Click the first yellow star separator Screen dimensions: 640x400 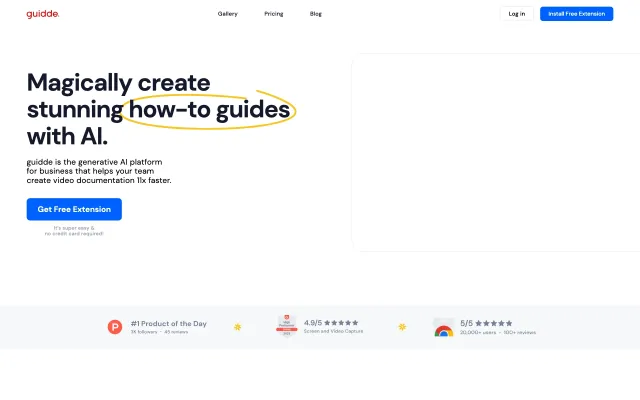(x=238, y=327)
